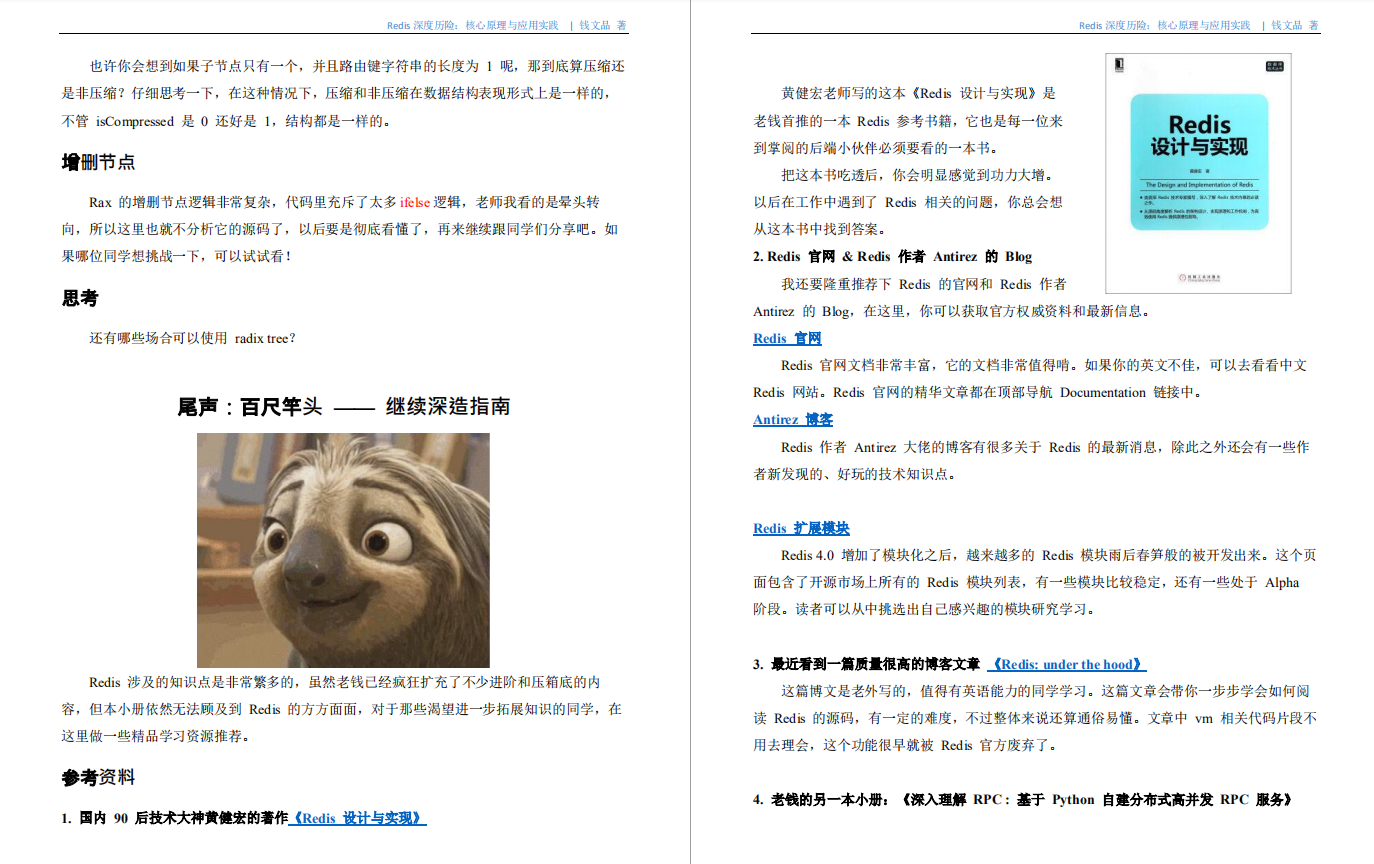Open the "《Redis: under the hood》" article link
1374x864 pixels.
tap(1067, 664)
